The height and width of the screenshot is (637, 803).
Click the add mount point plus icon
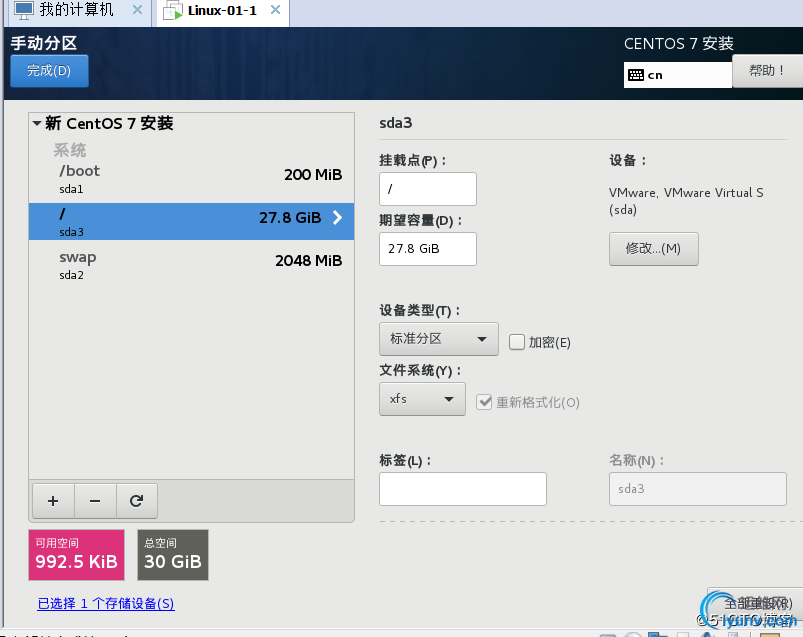click(x=53, y=501)
